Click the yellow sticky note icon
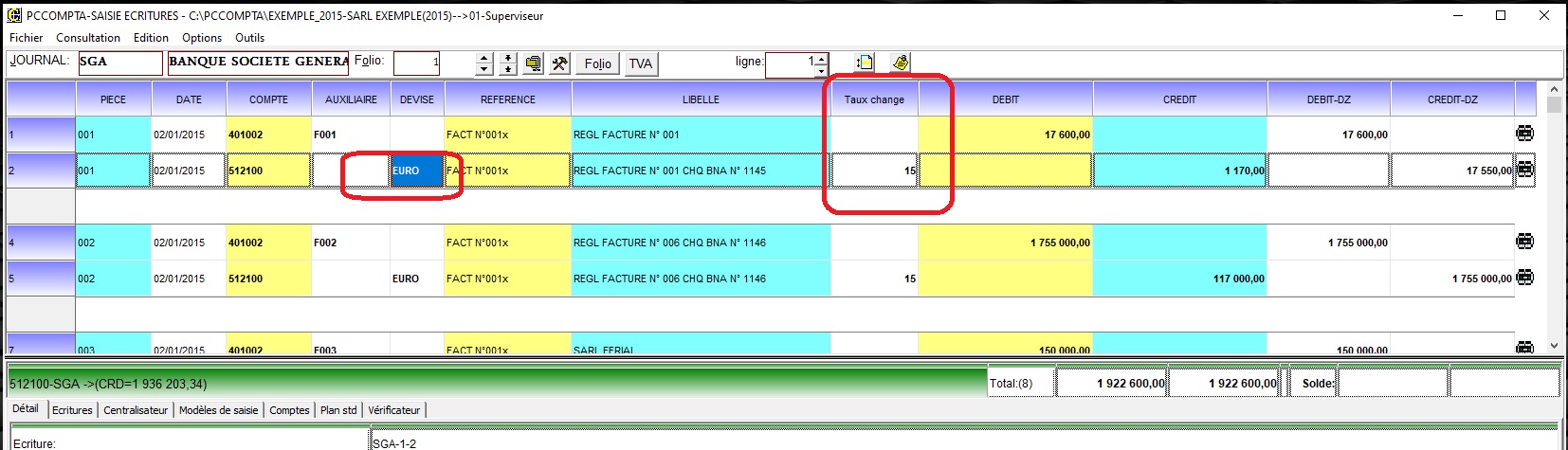1568x450 pixels. click(x=900, y=63)
